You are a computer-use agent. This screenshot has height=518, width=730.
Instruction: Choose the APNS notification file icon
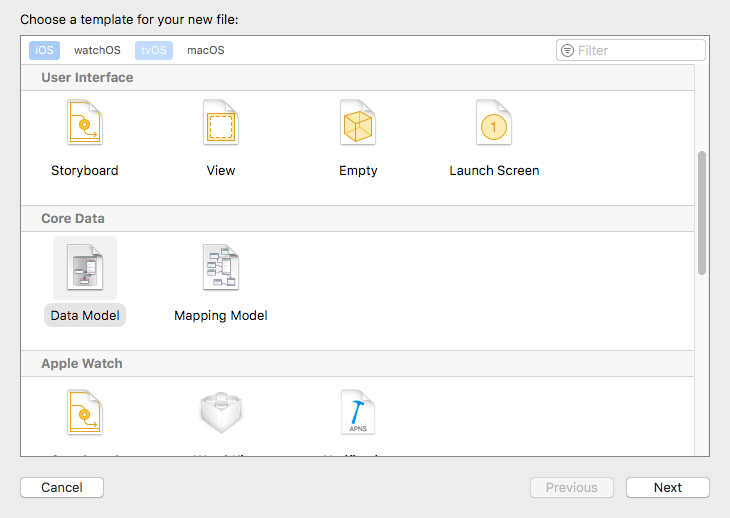point(357,413)
